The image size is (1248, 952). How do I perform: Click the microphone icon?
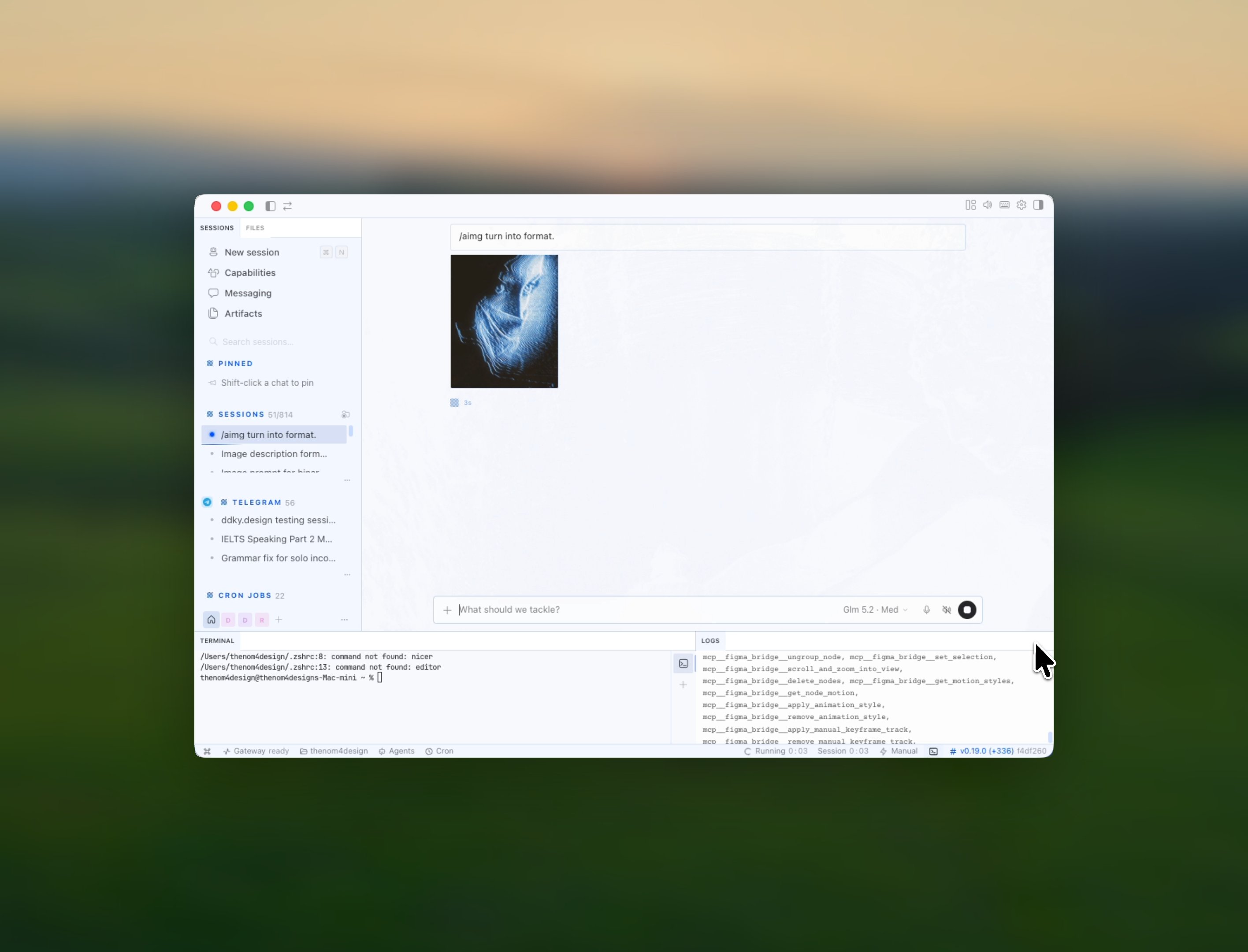tap(927, 610)
